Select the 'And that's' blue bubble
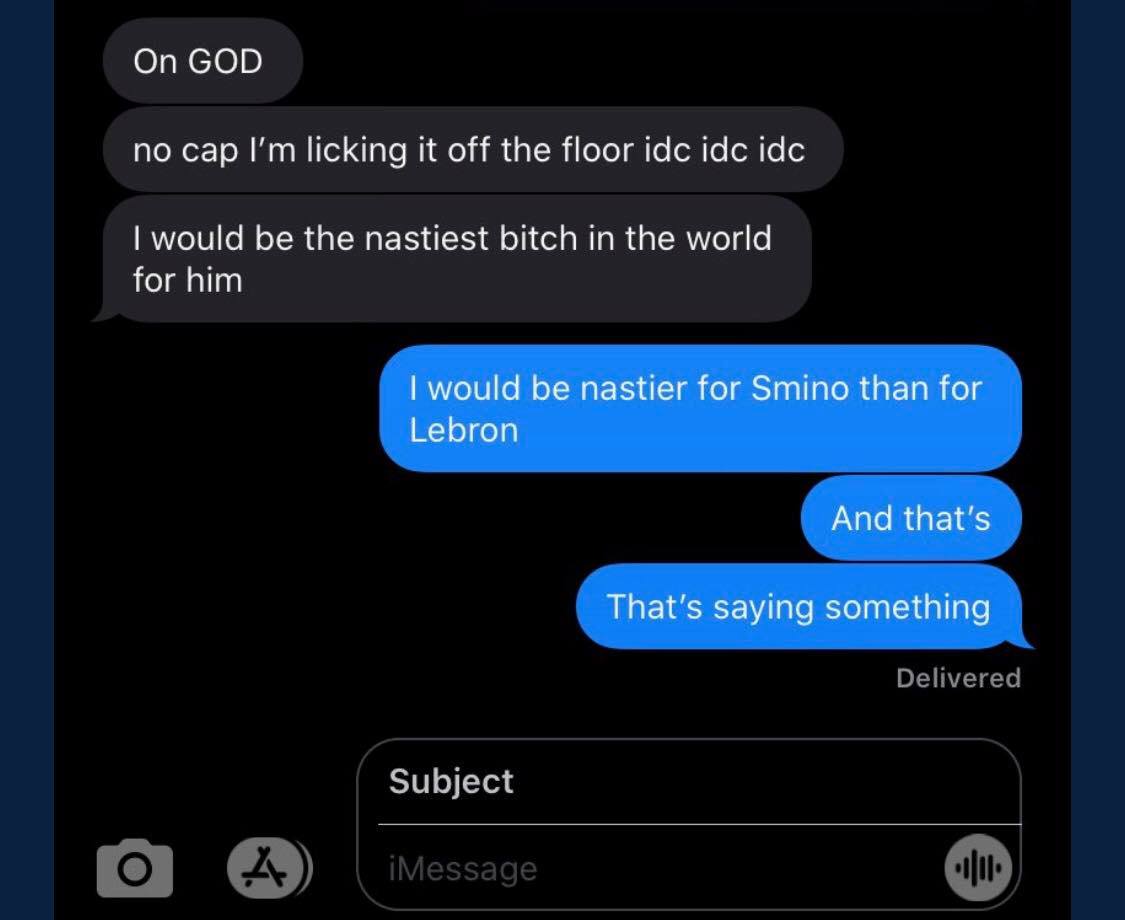This screenshot has height=920, width=1125. point(910,517)
